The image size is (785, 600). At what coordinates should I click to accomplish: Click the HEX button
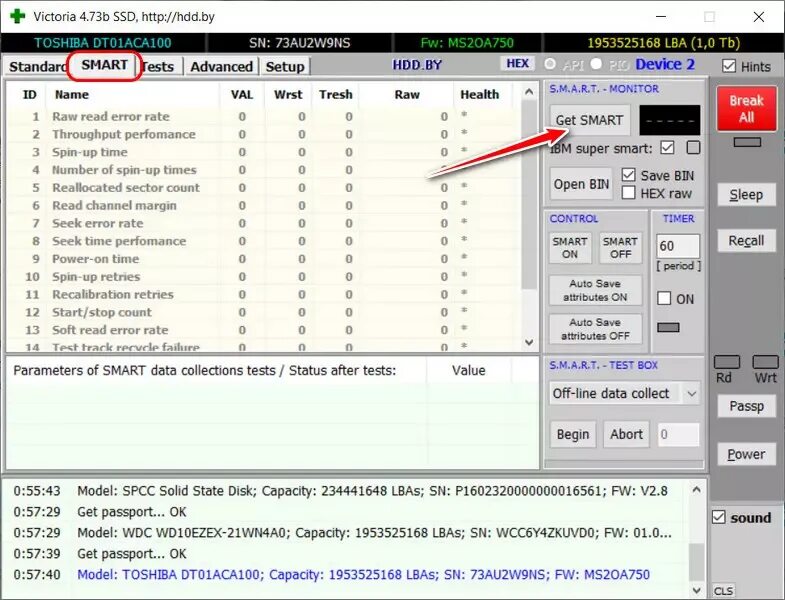[518, 64]
